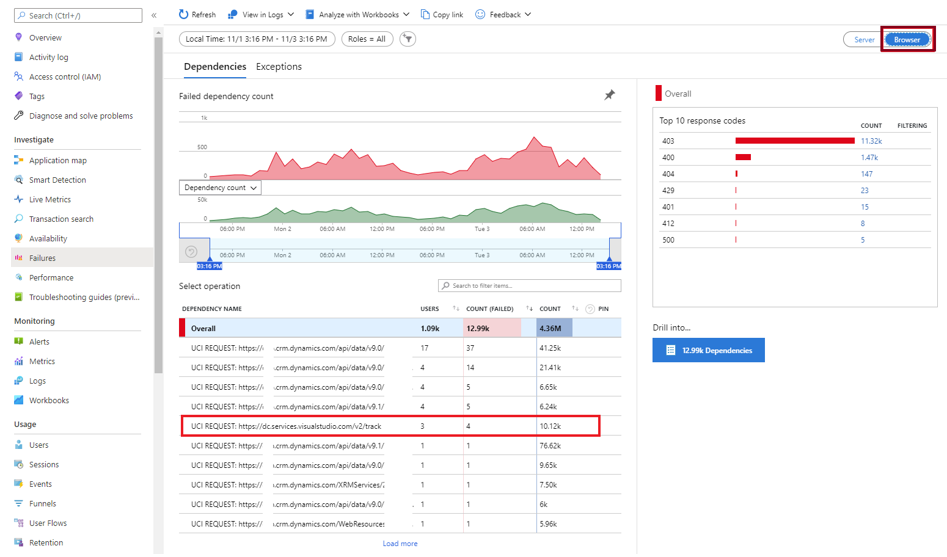
Task: Open Smart Detection in the sidebar
Action: [57, 180]
